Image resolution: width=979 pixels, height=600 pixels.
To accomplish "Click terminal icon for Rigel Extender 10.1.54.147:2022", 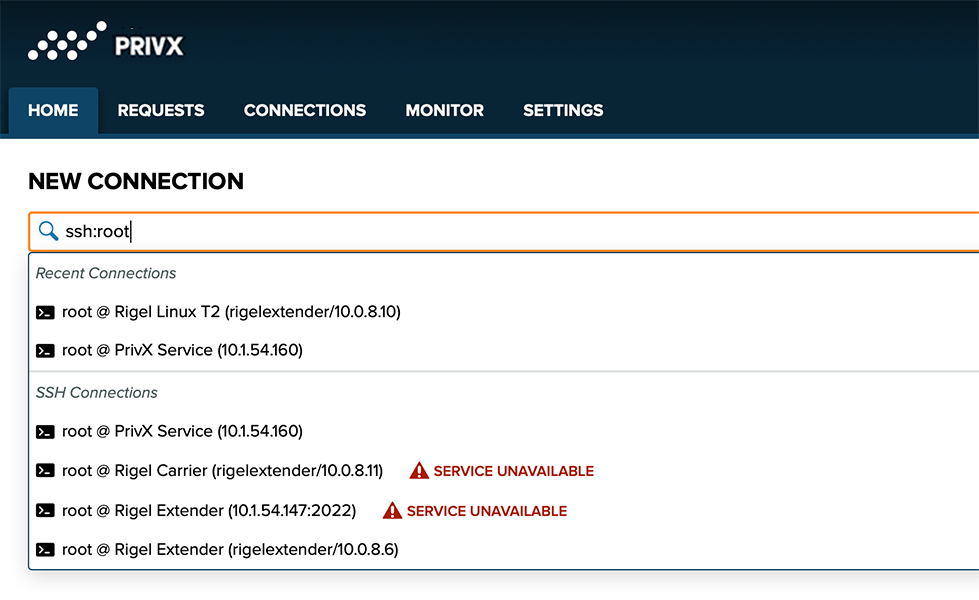I will pyautogui.click(x=45, y=511).
